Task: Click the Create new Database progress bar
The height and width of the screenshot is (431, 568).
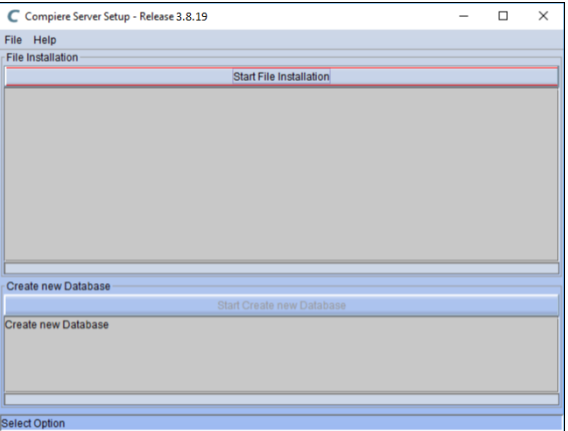Action: (281, 399)
